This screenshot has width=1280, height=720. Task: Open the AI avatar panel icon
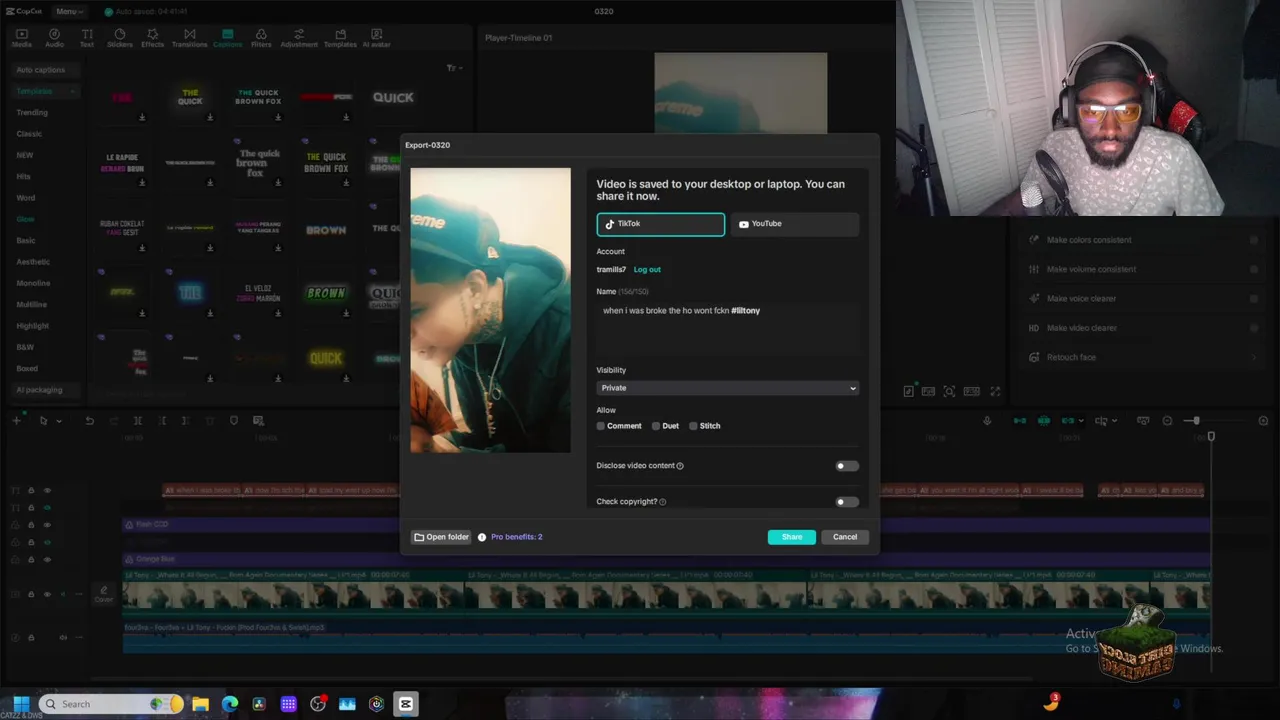[377, 38]
